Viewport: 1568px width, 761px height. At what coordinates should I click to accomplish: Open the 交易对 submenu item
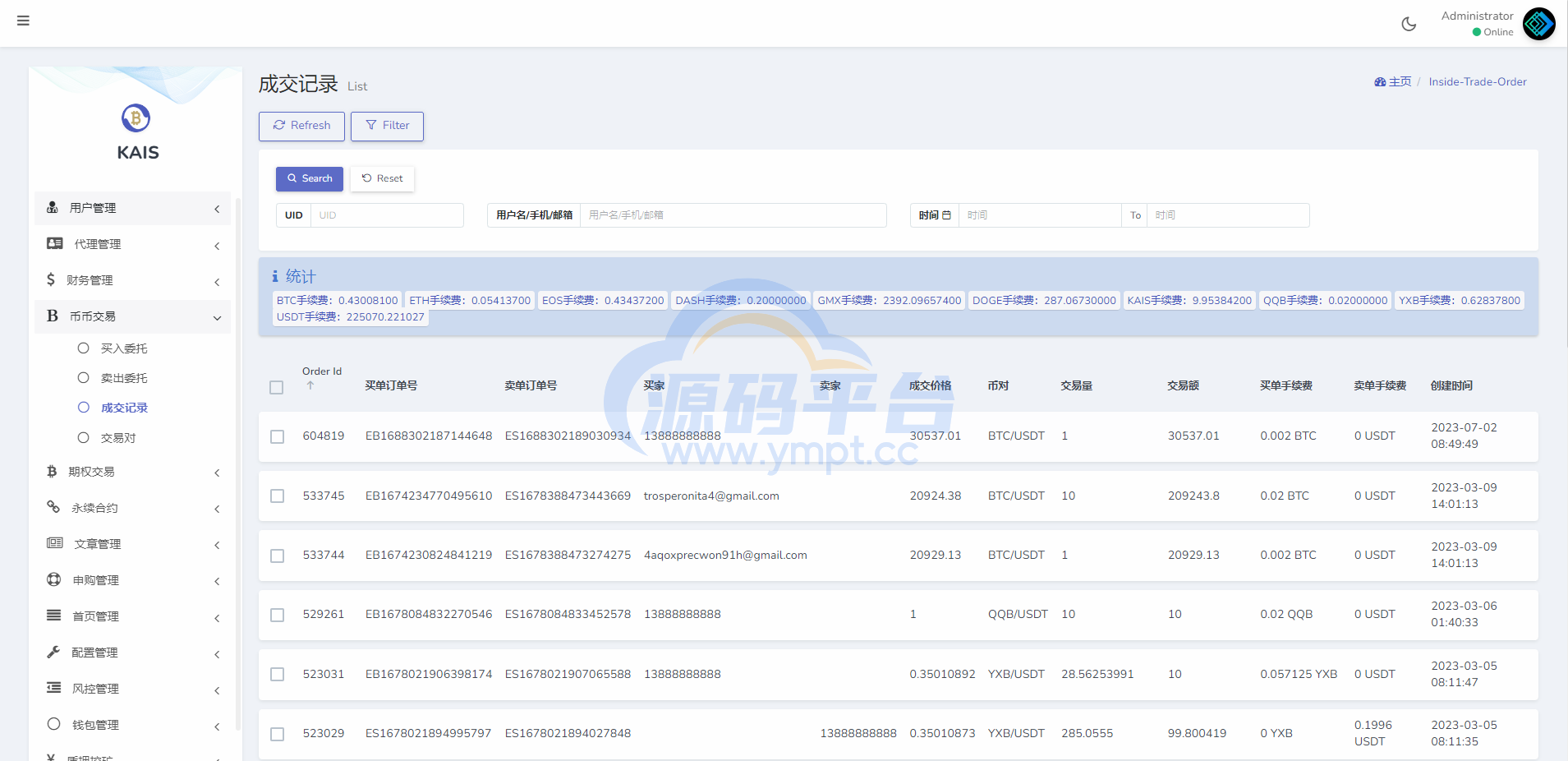pyautogui.click(x=118, y=438)
